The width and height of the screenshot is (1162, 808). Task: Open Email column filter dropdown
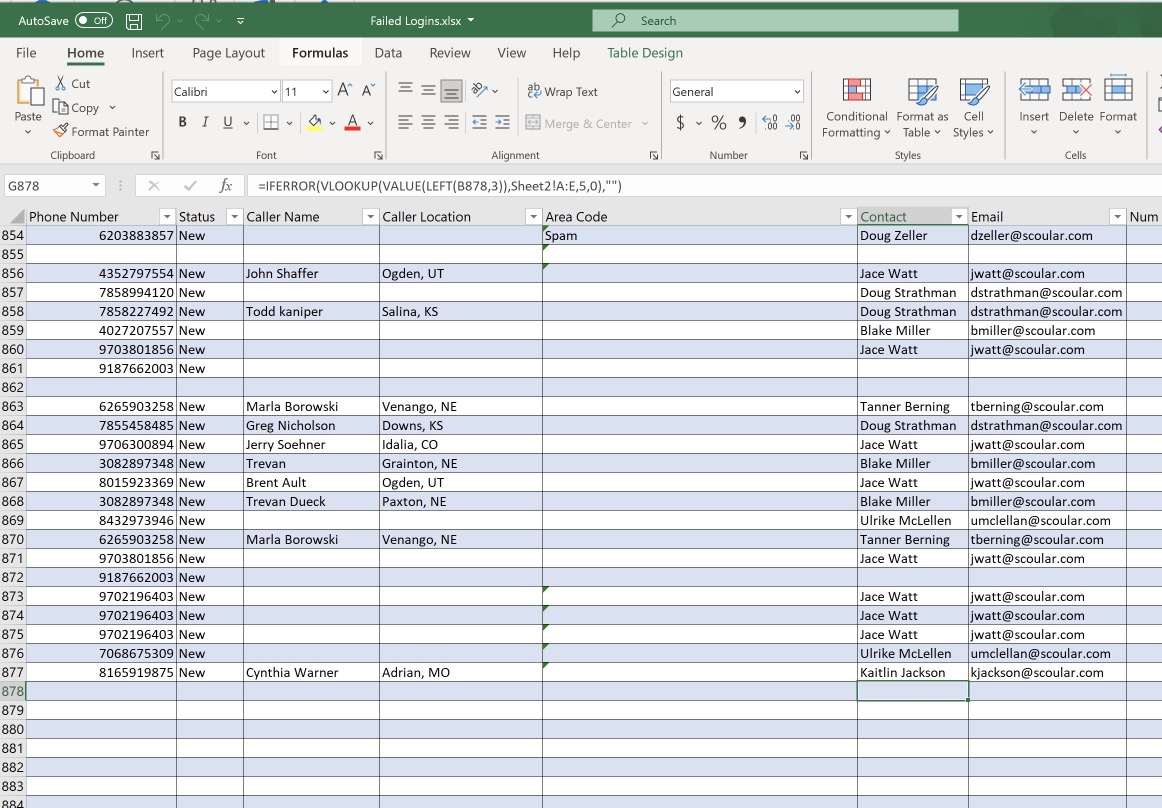[x=1117, y=216]
